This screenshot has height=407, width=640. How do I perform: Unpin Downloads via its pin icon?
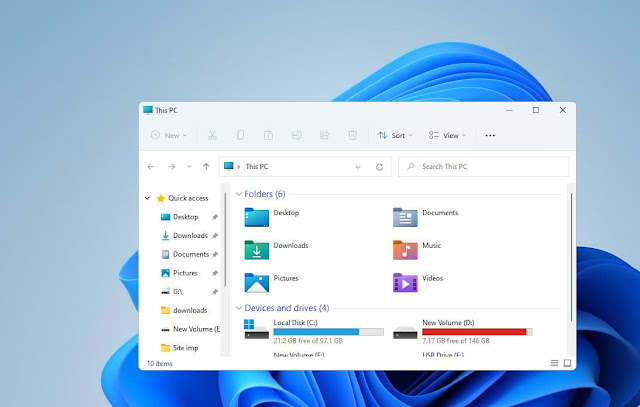click(x=215, y=236)
